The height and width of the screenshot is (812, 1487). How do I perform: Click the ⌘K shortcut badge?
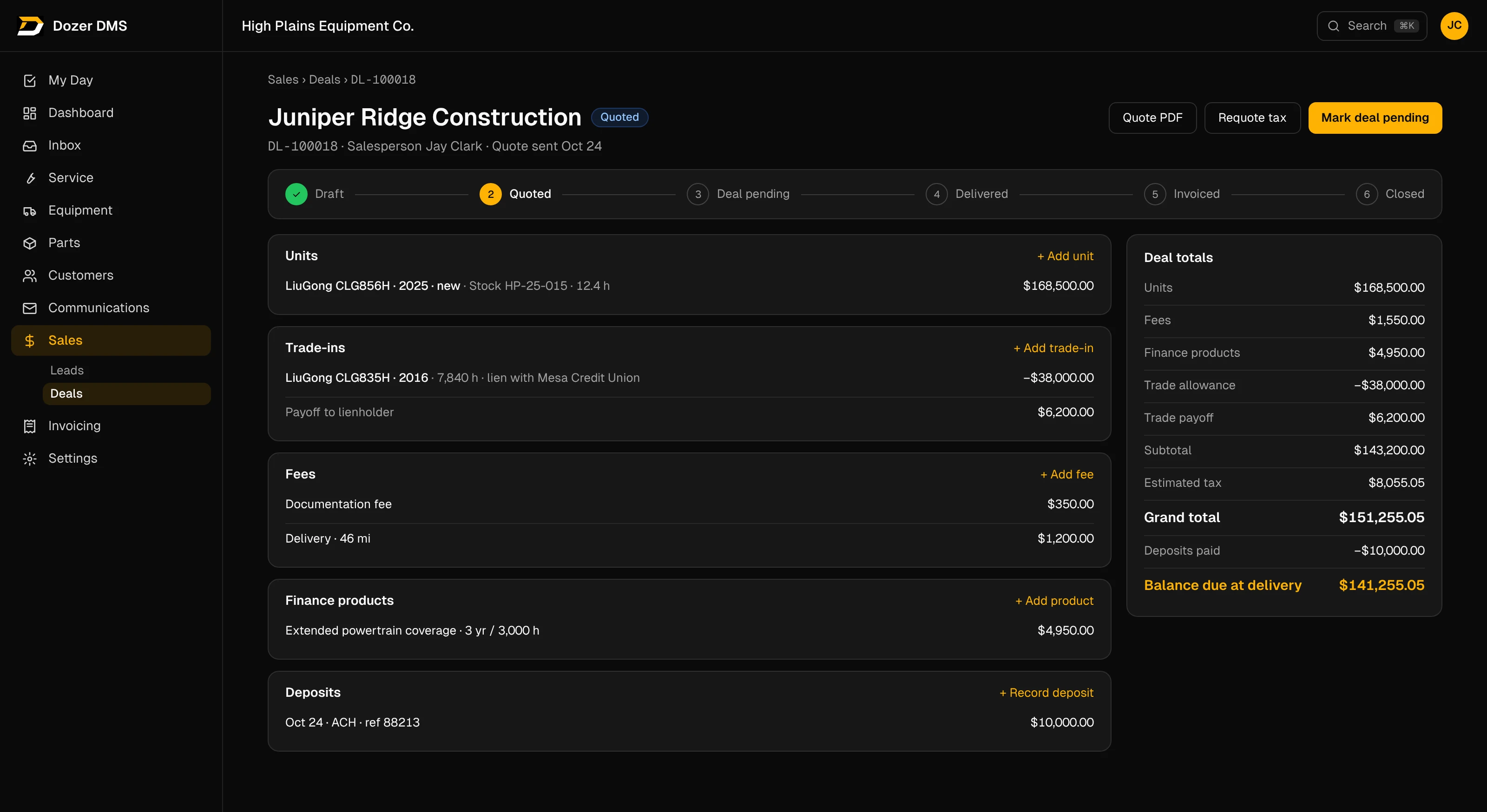click(1406, 26)
